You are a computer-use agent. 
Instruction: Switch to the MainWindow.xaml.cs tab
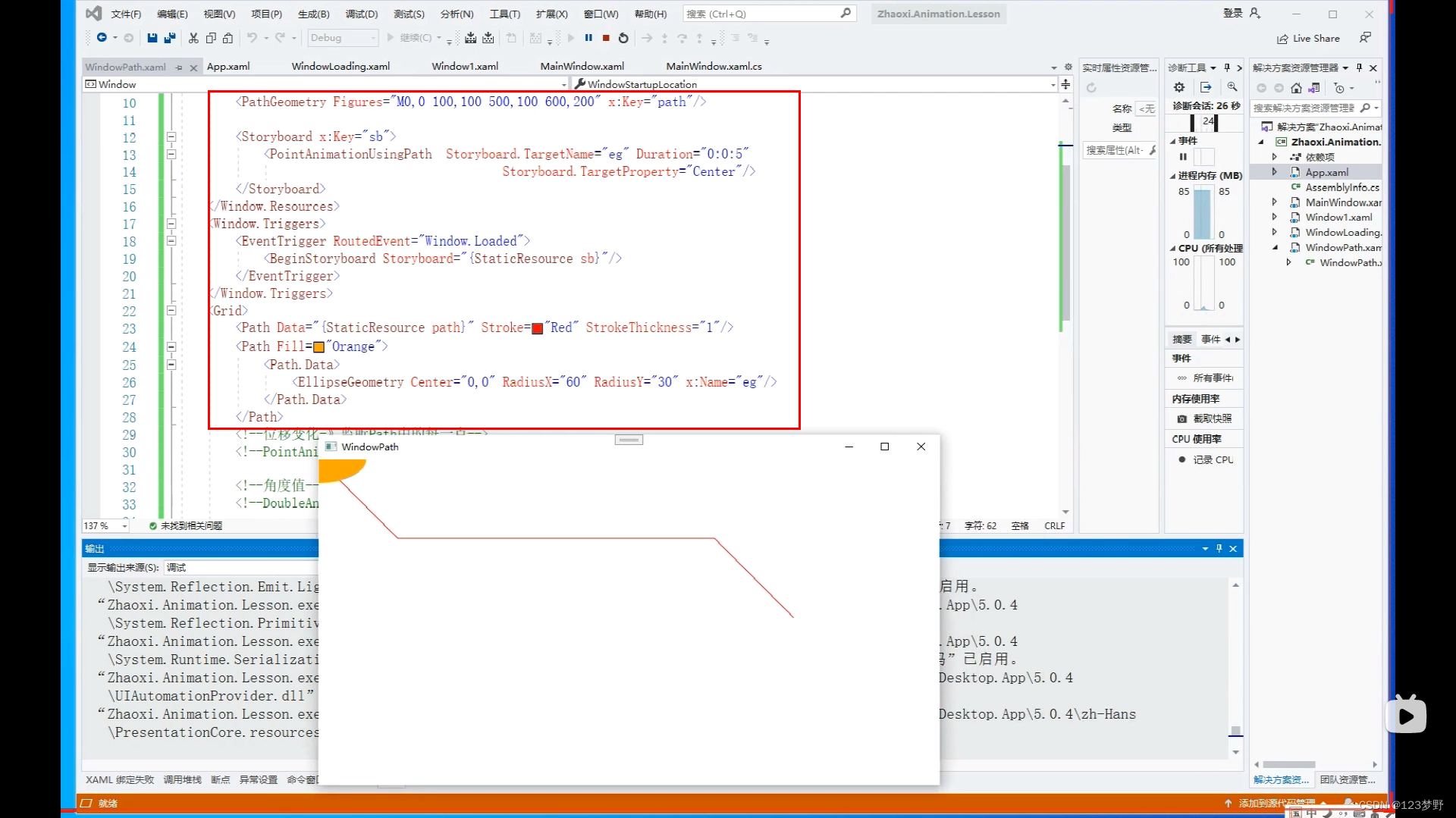(714, 67)
